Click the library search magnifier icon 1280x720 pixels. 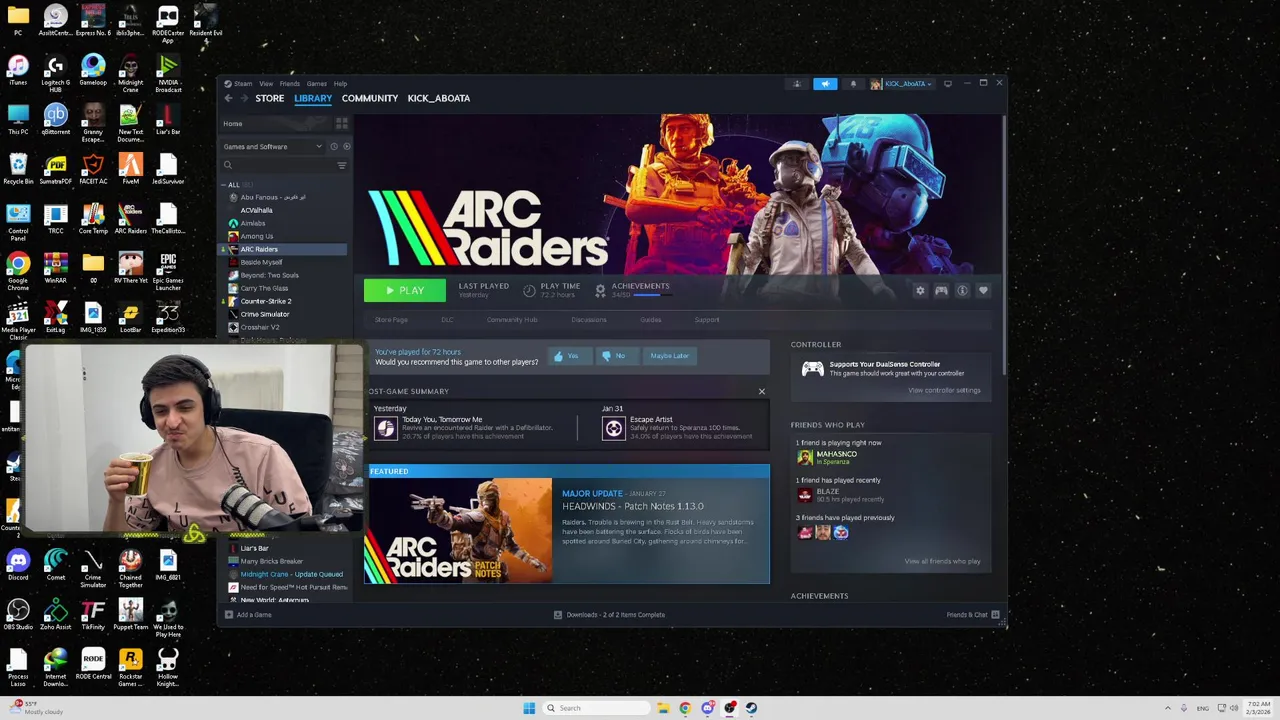tap(228, 165)
